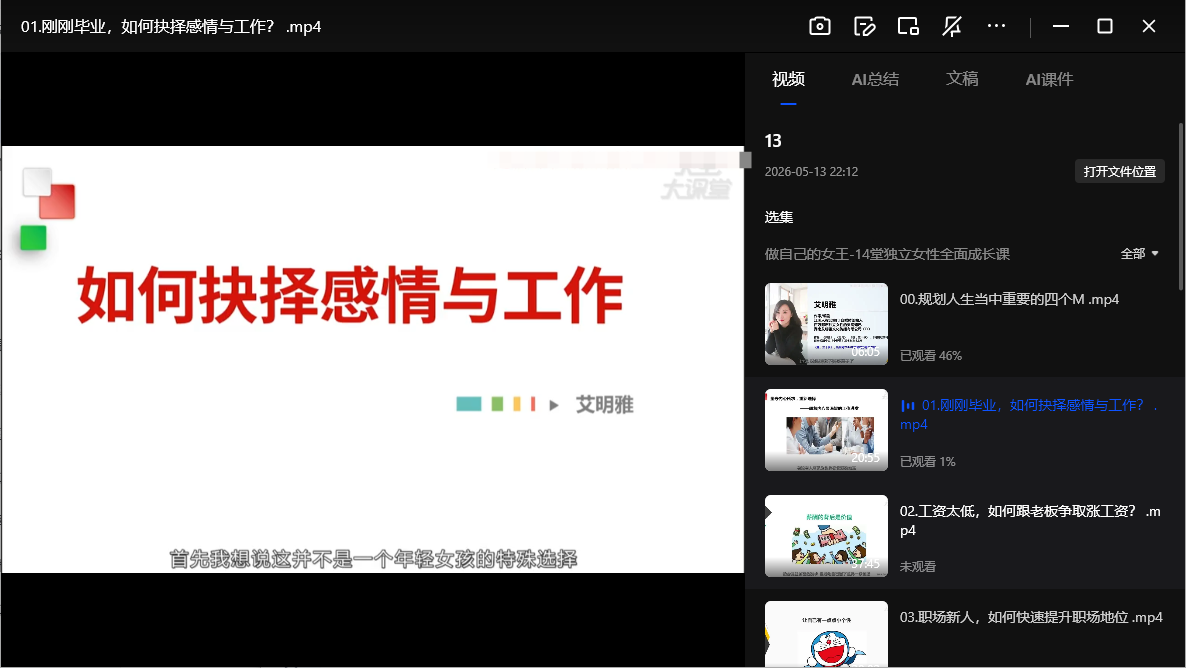Click the folder name 13
Screen dimensions: 1186x668
772,141
